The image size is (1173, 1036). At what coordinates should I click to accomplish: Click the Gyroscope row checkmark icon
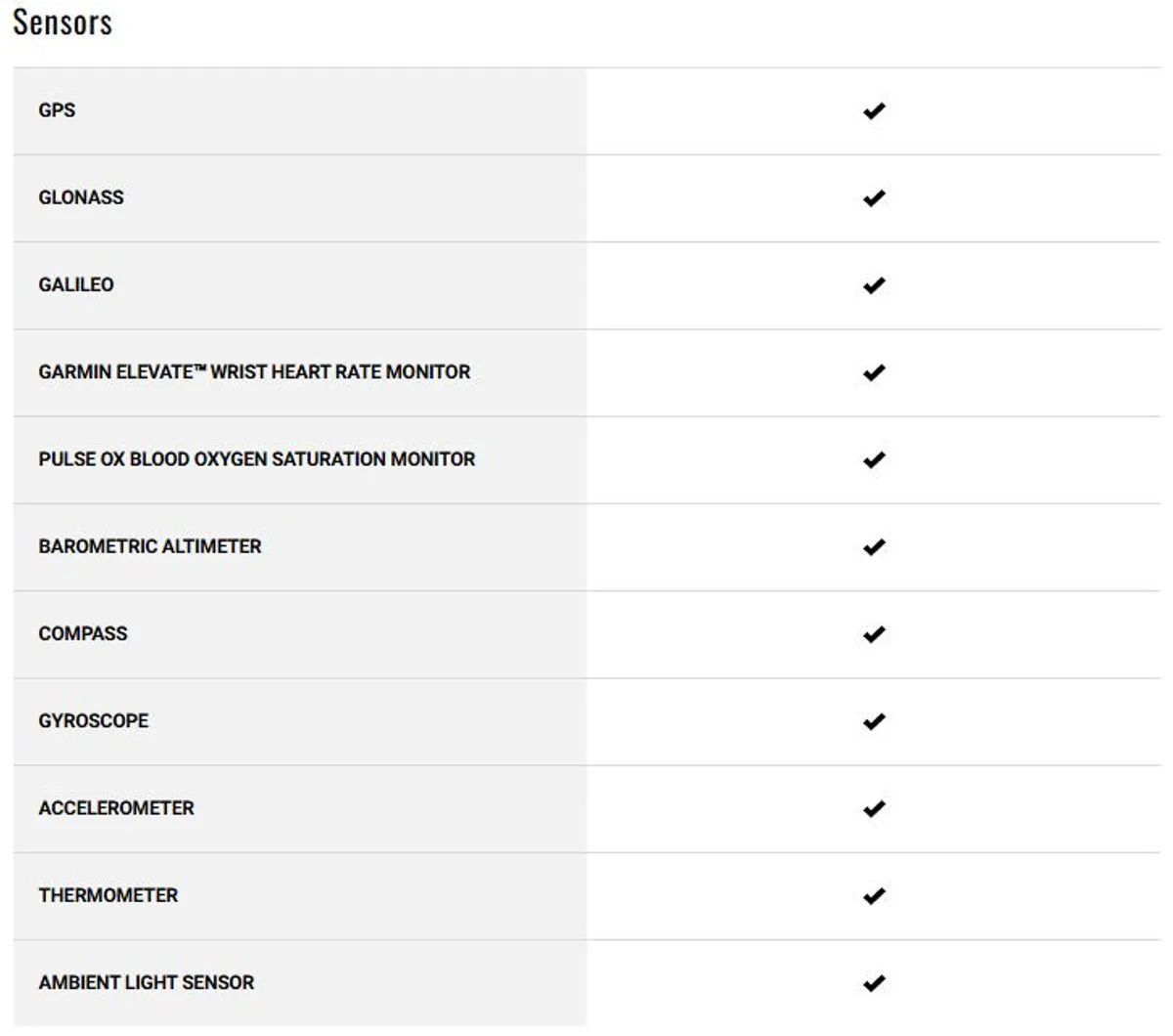pyautogui.click(x=874, y=721)
